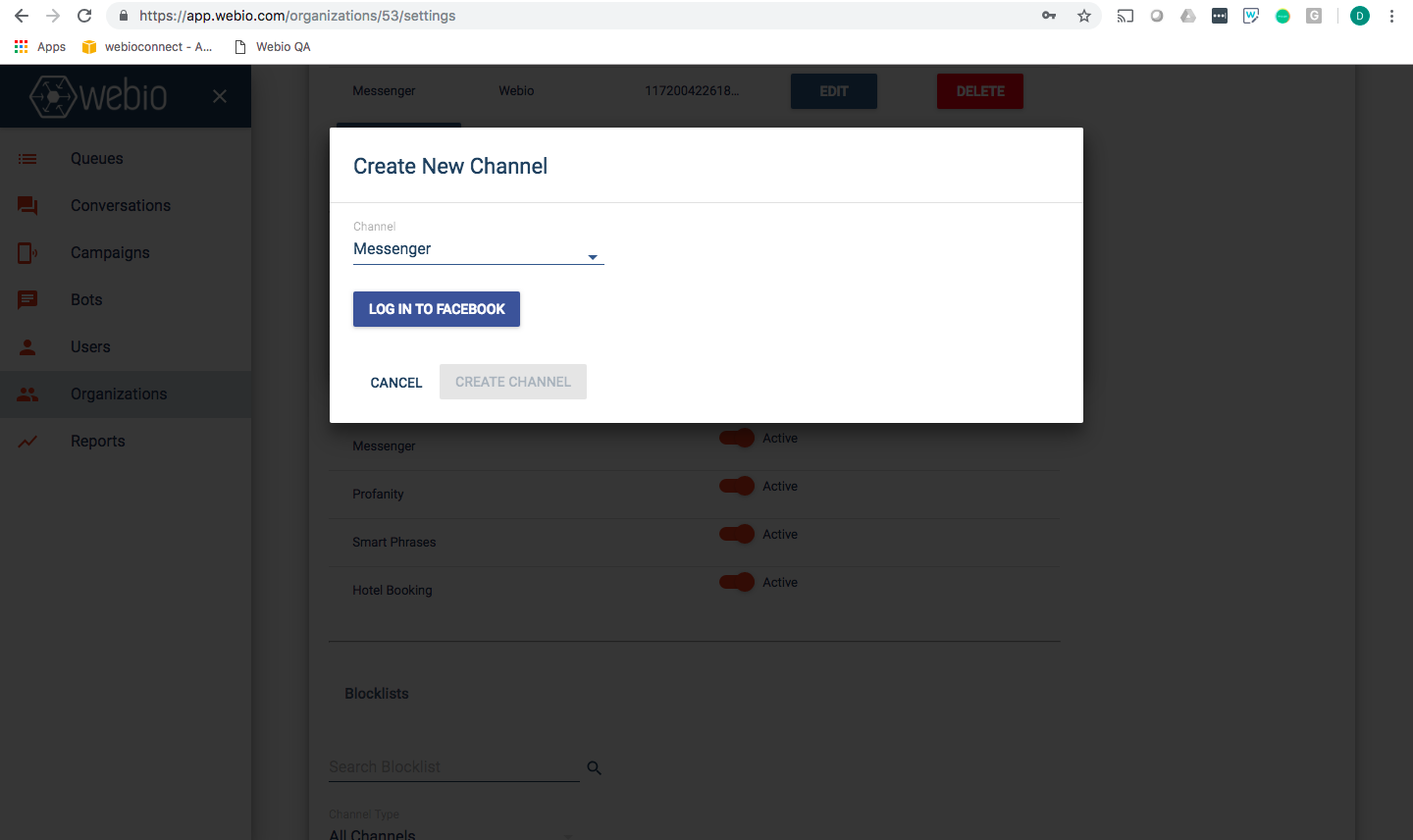
Task: Click the Blocklist search magnifier icon
Action: pos(594,768)
